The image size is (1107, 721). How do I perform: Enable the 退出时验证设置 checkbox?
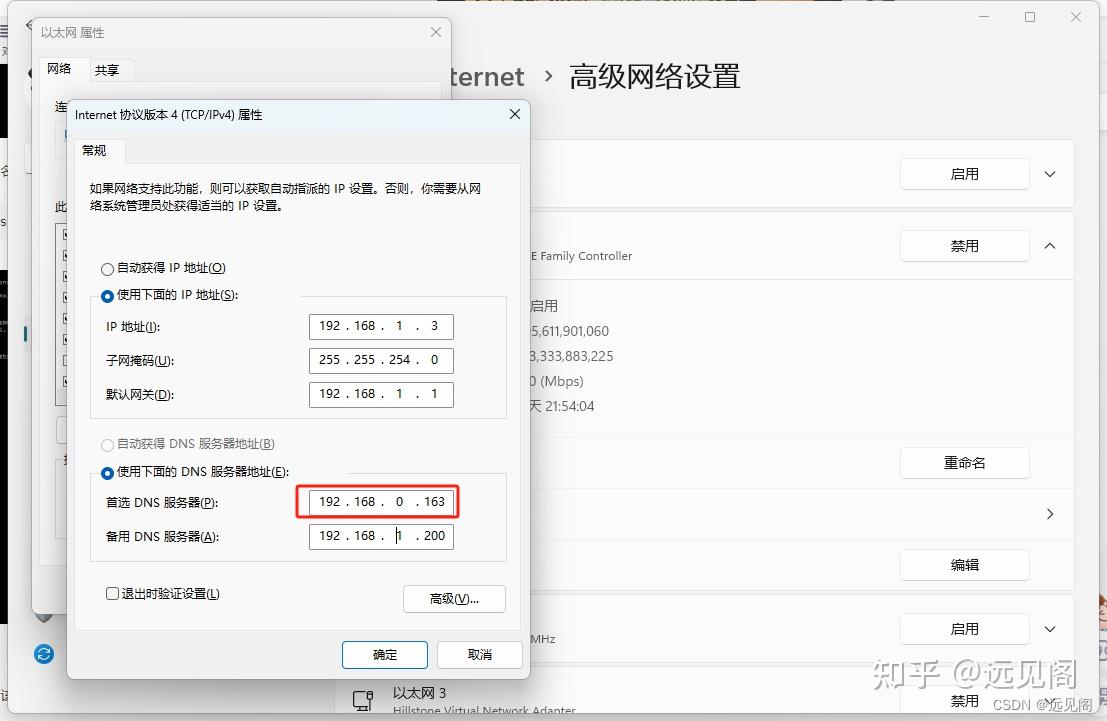point(112,593)
